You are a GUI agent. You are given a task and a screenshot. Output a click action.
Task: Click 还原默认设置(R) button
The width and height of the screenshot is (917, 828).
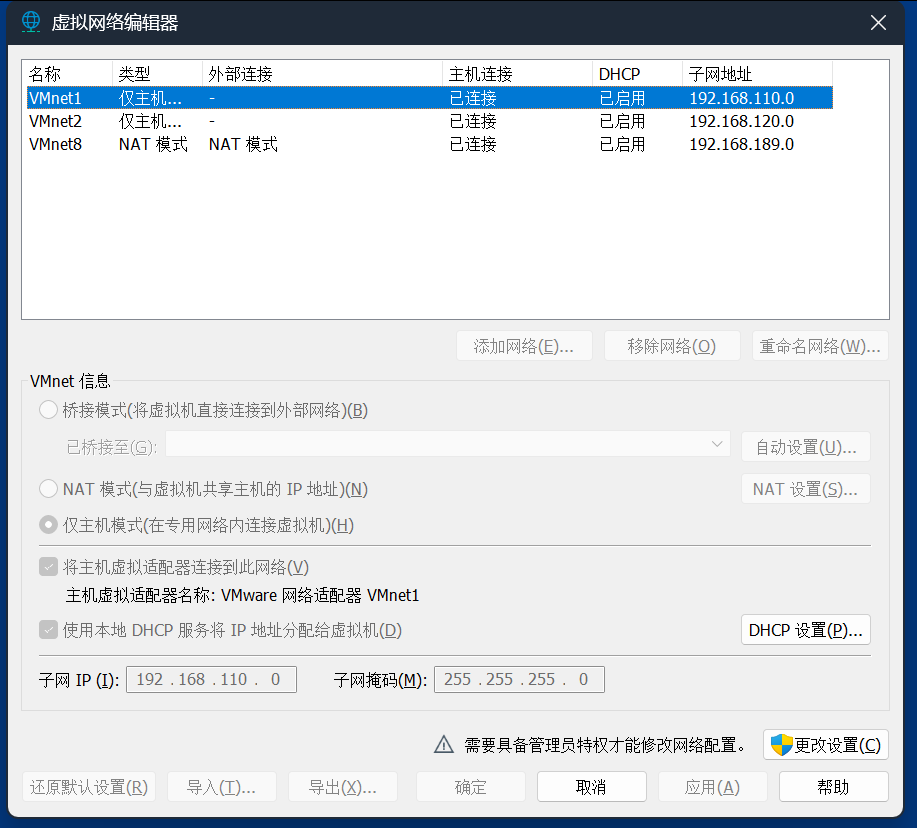(89, 787)
